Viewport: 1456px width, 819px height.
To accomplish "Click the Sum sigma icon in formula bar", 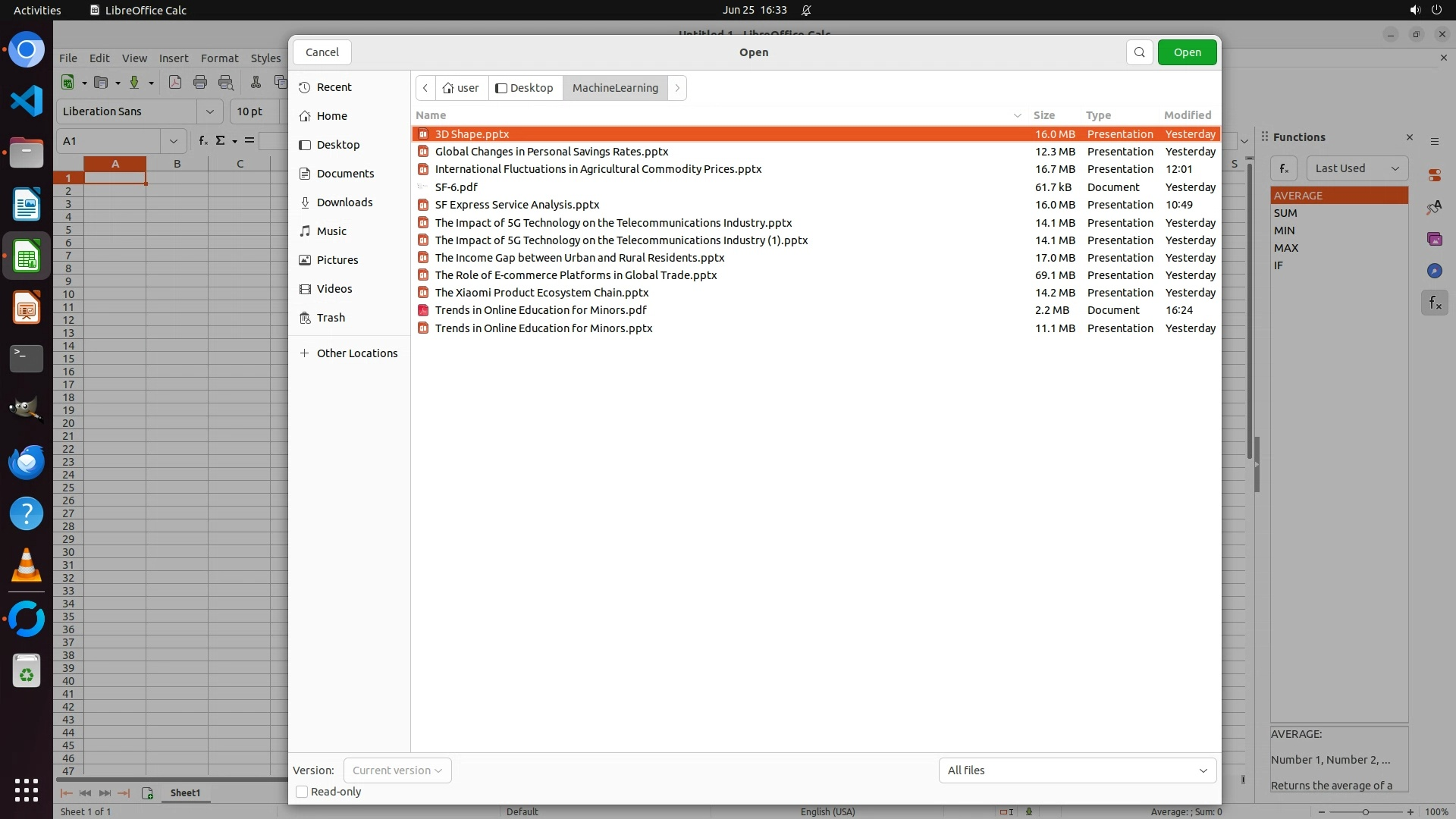I will [221, 140].
